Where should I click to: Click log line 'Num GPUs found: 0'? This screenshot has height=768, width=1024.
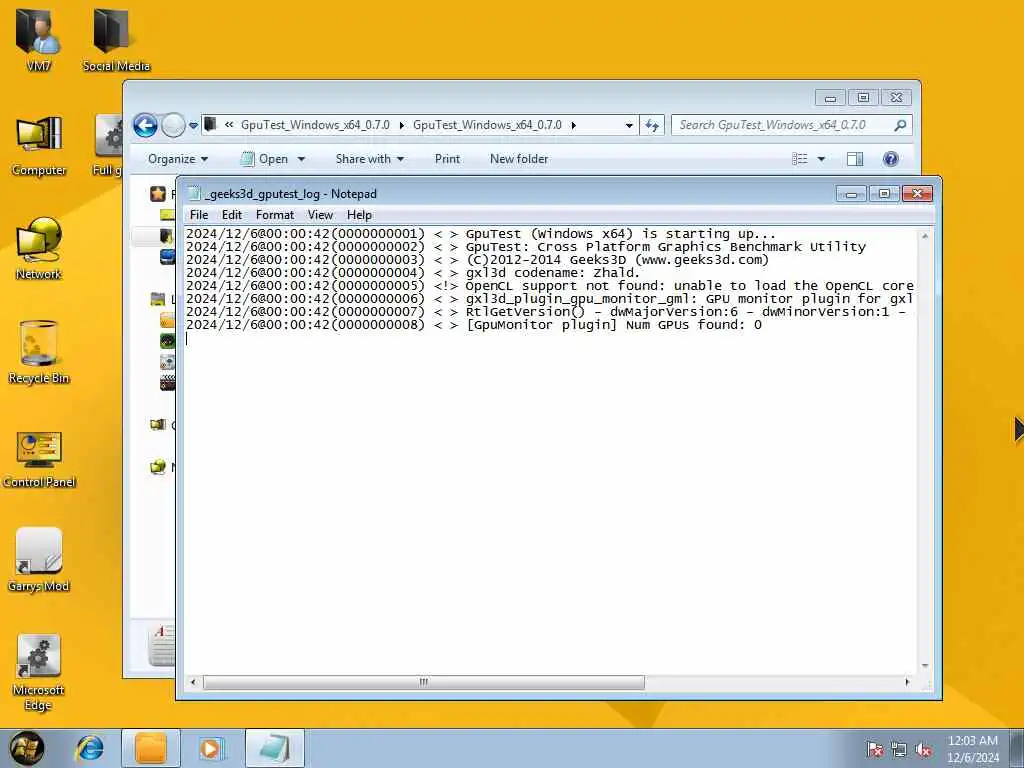pos(474,325)
